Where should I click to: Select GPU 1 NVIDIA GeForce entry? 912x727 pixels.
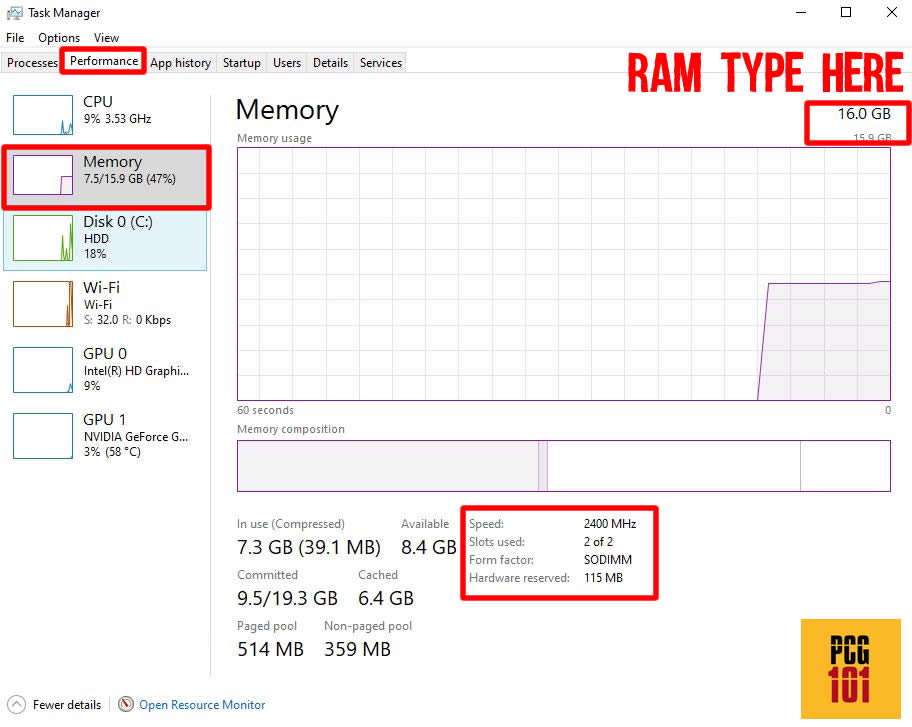pyautogui.click(x=105, y=436)
